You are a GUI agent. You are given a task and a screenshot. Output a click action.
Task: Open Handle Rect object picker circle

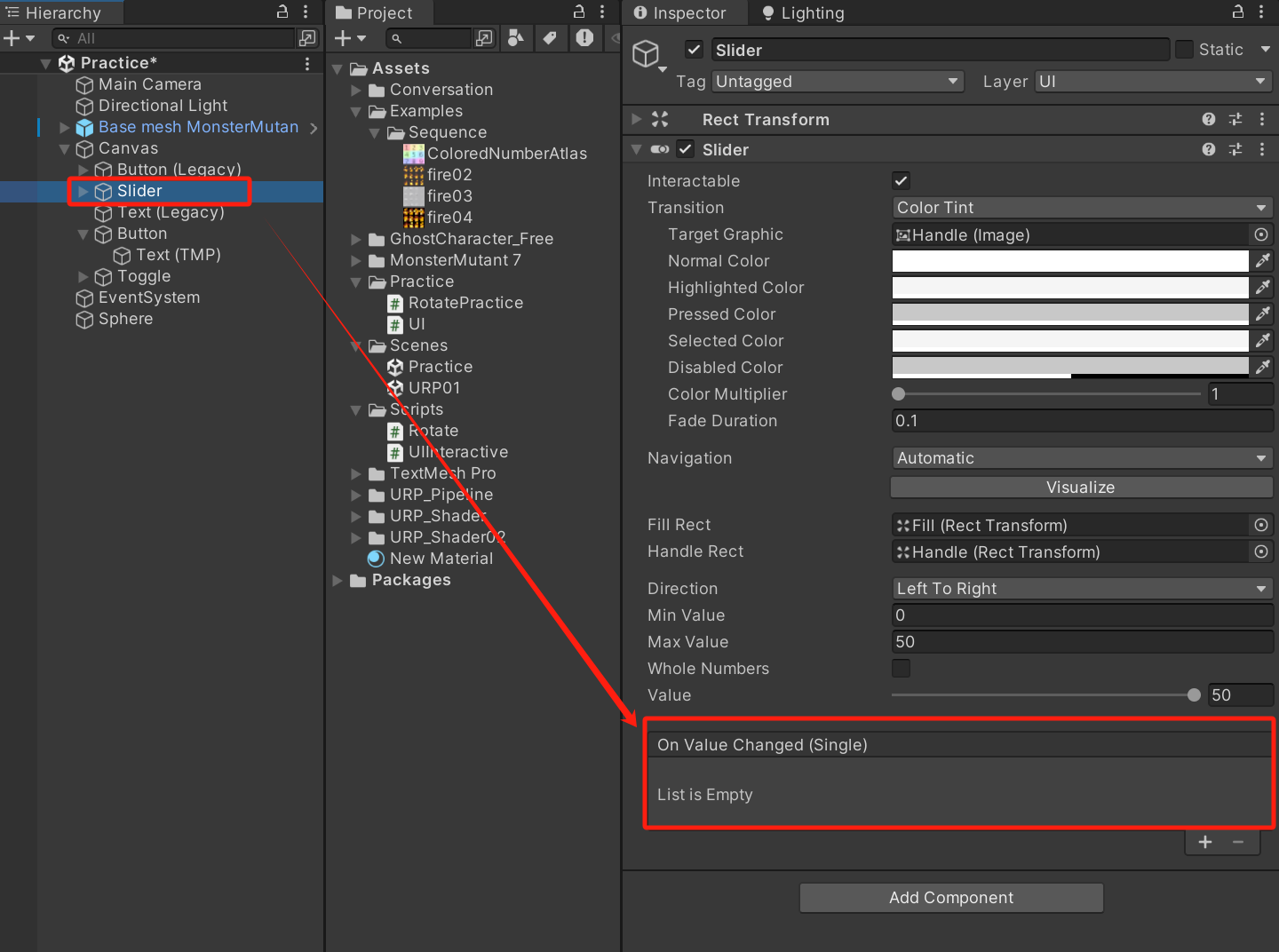pyautogui.click(x=1261, y=551)
